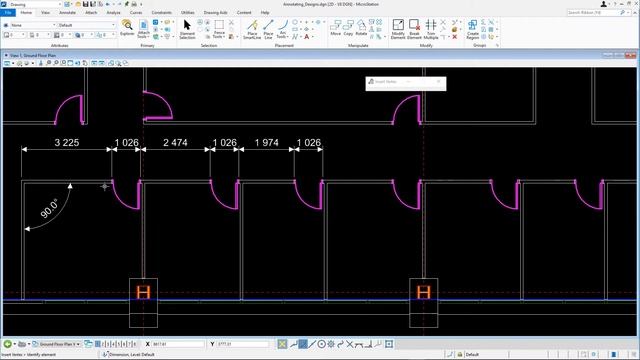The width and height of the screenshot is (640, 360).
Task: Toggle the Origin snap gear icon
Action: [x=331, y=344]
